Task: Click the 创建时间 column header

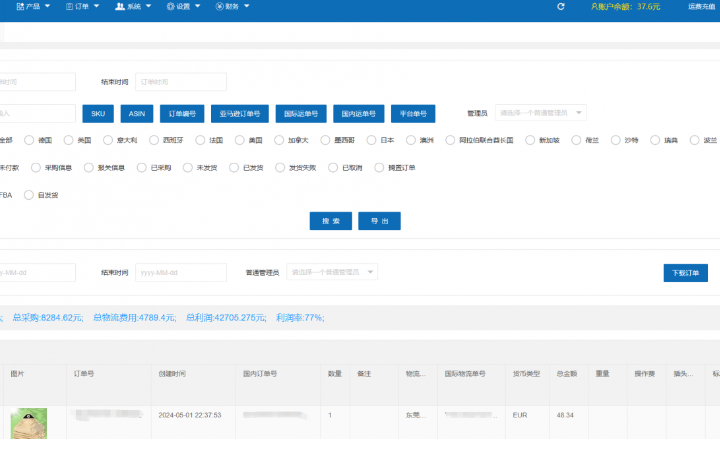Action: click(x=172, y=374)
